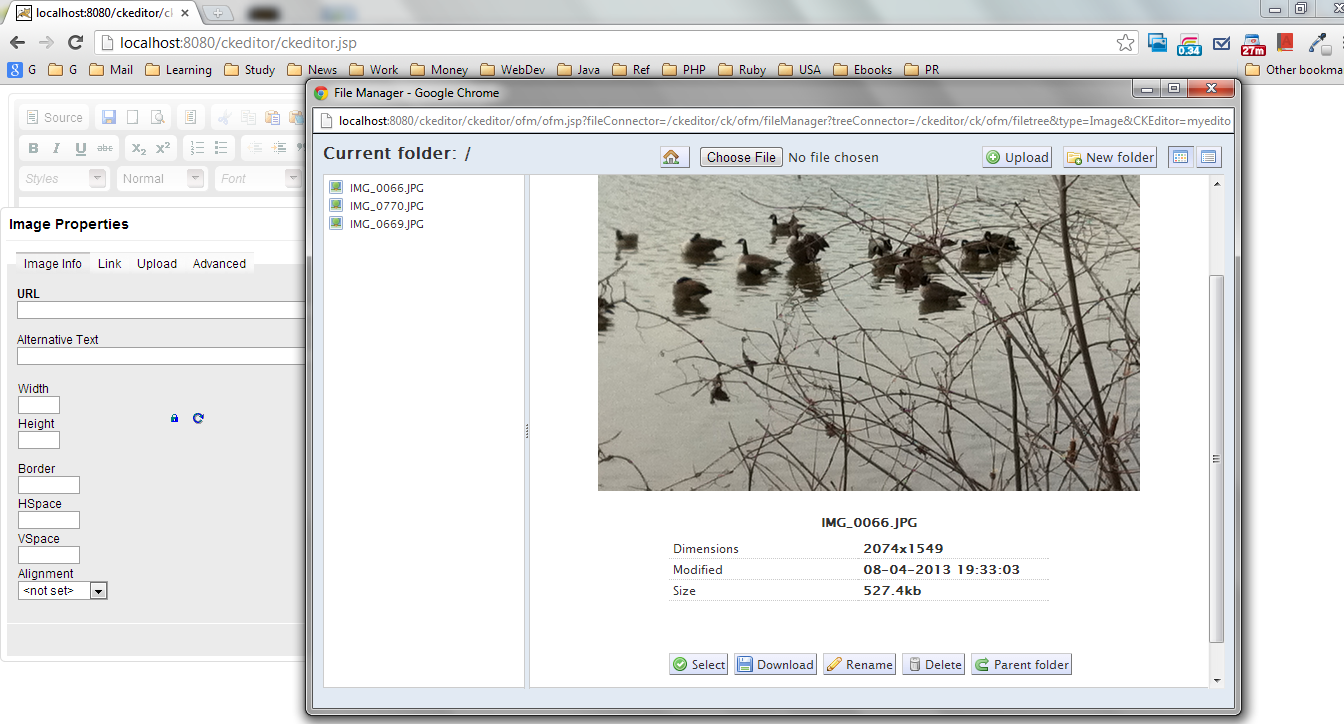This screenshot has width=1344, height=728.
Task: Open the home folder in File Manager
Action: [673, 156]
